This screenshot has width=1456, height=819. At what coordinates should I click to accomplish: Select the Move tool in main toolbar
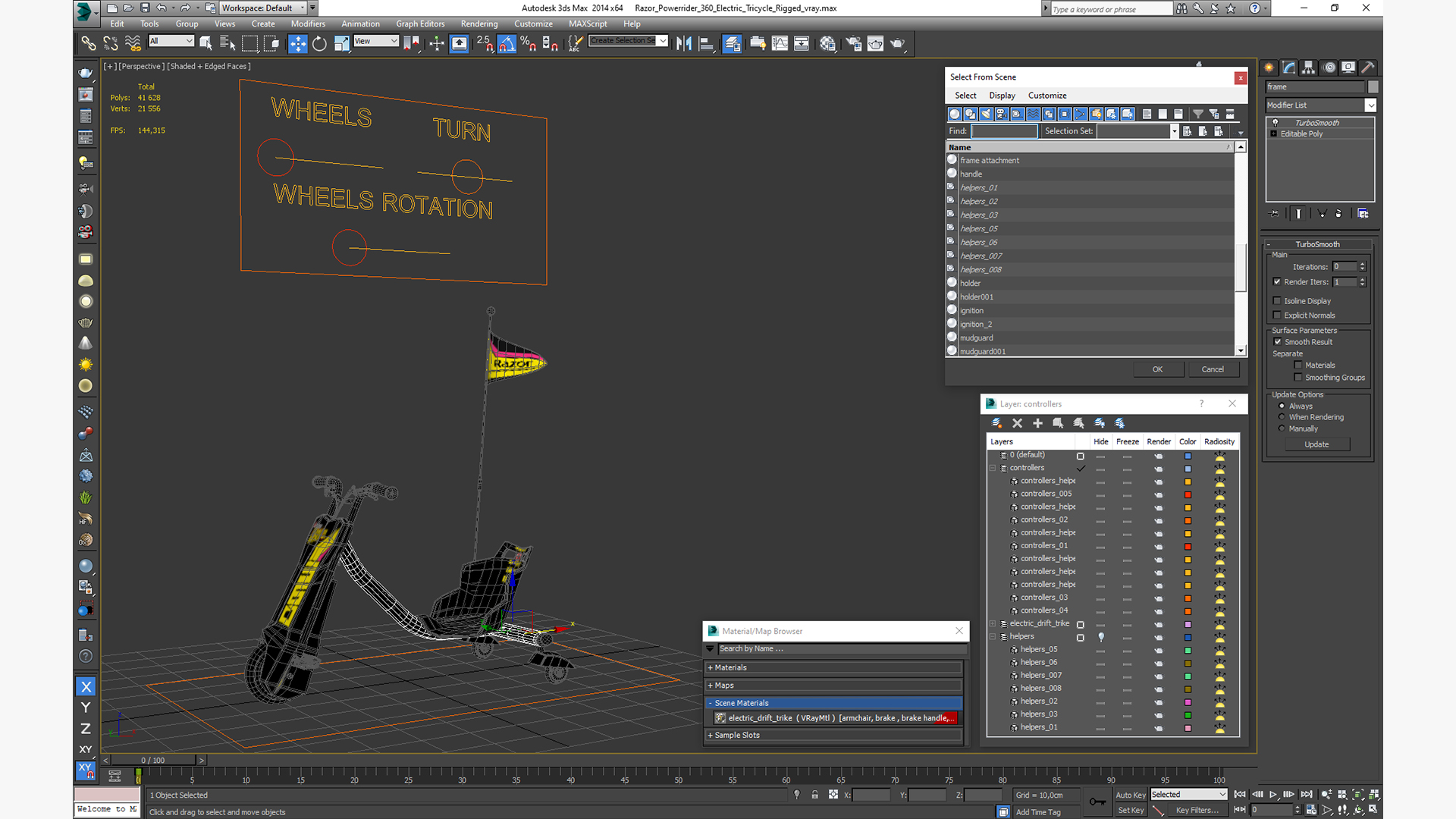297,44
